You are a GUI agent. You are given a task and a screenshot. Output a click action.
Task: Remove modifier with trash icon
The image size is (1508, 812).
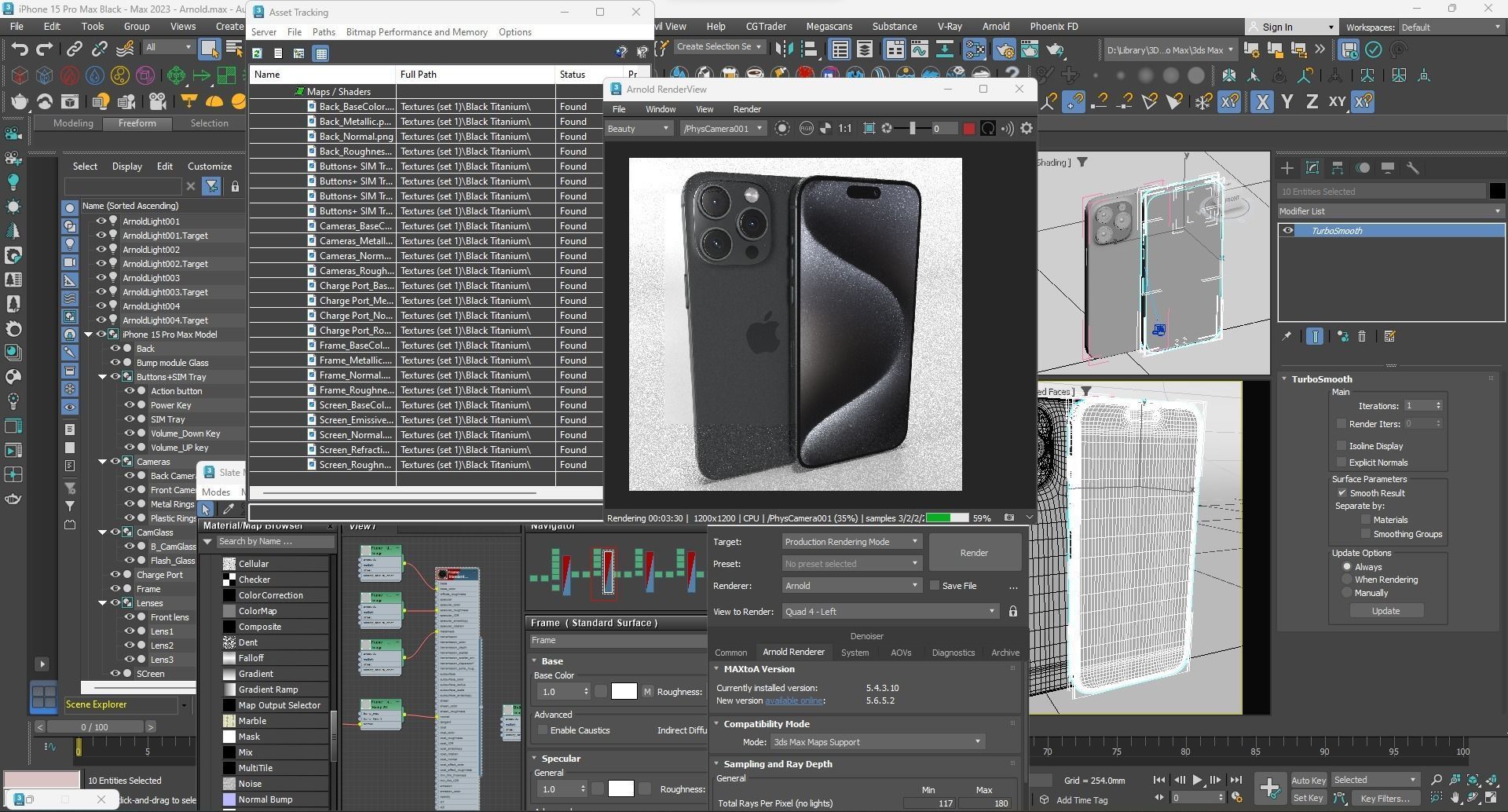pyautogui.click(x=1362, y=337)
